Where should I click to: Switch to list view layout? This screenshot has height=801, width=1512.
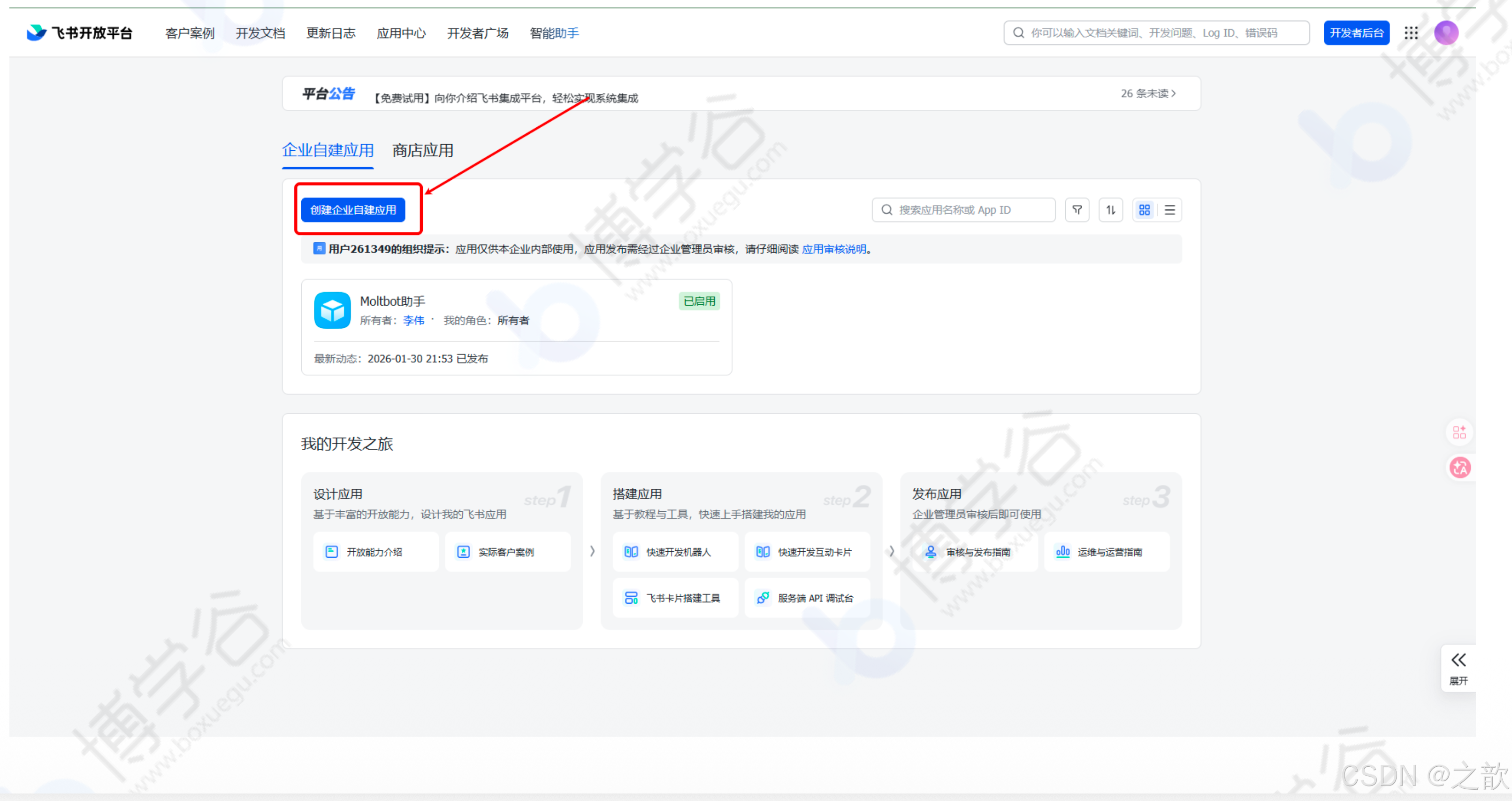1169,210
